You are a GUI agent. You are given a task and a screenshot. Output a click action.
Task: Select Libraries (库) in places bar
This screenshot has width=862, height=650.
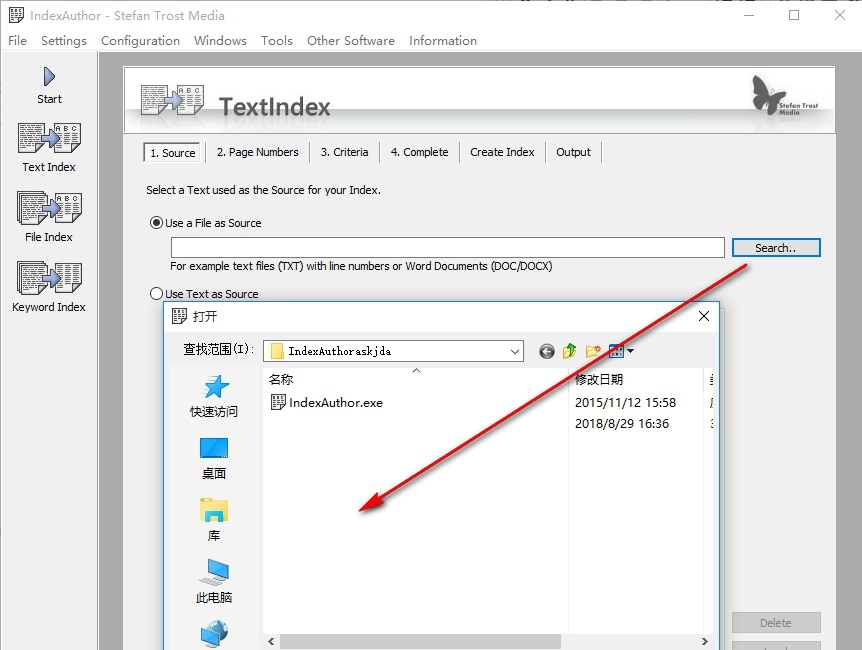click(x=214, y=520)
